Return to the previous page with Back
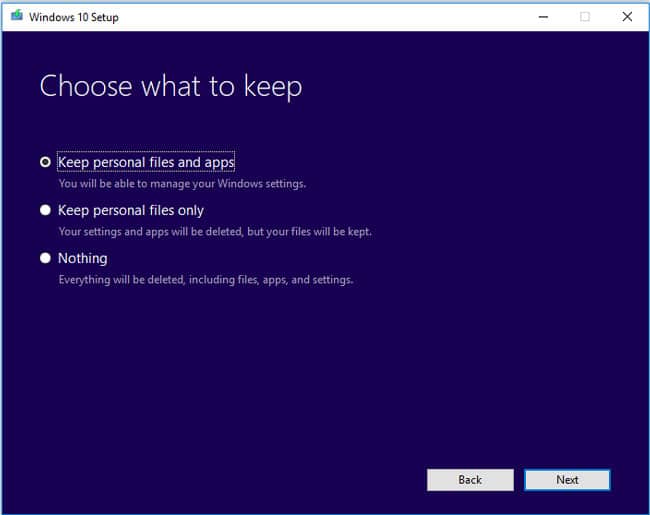The image size is (650, 515). 470,480
